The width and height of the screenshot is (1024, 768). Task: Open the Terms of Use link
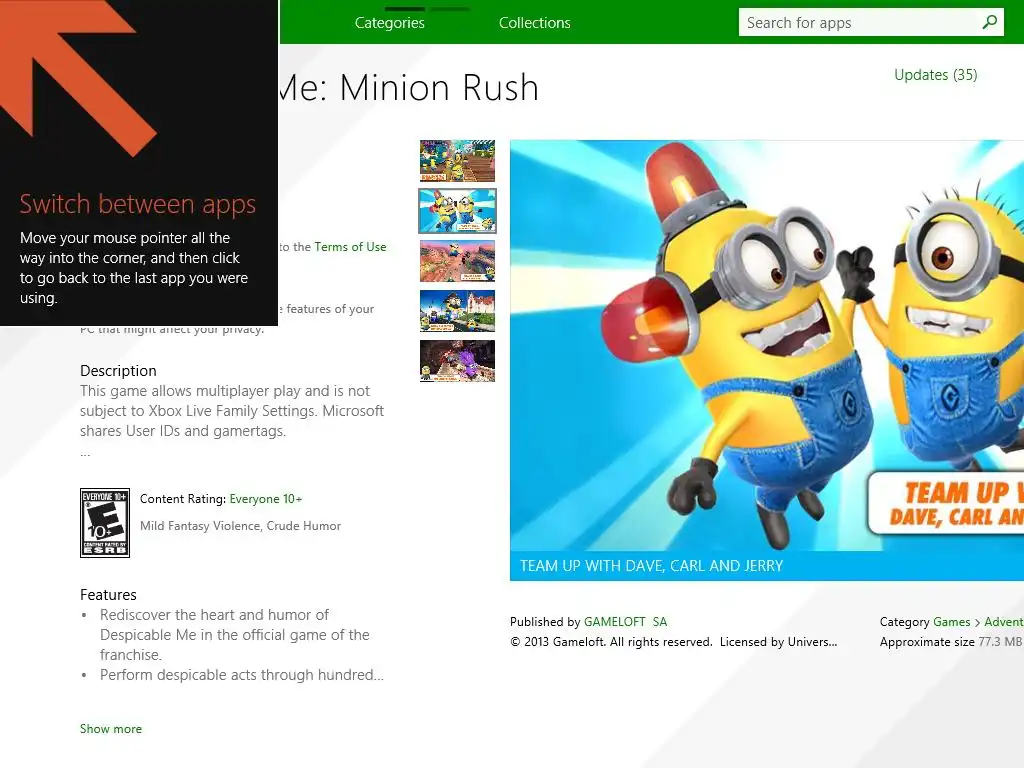coord(350,247)
